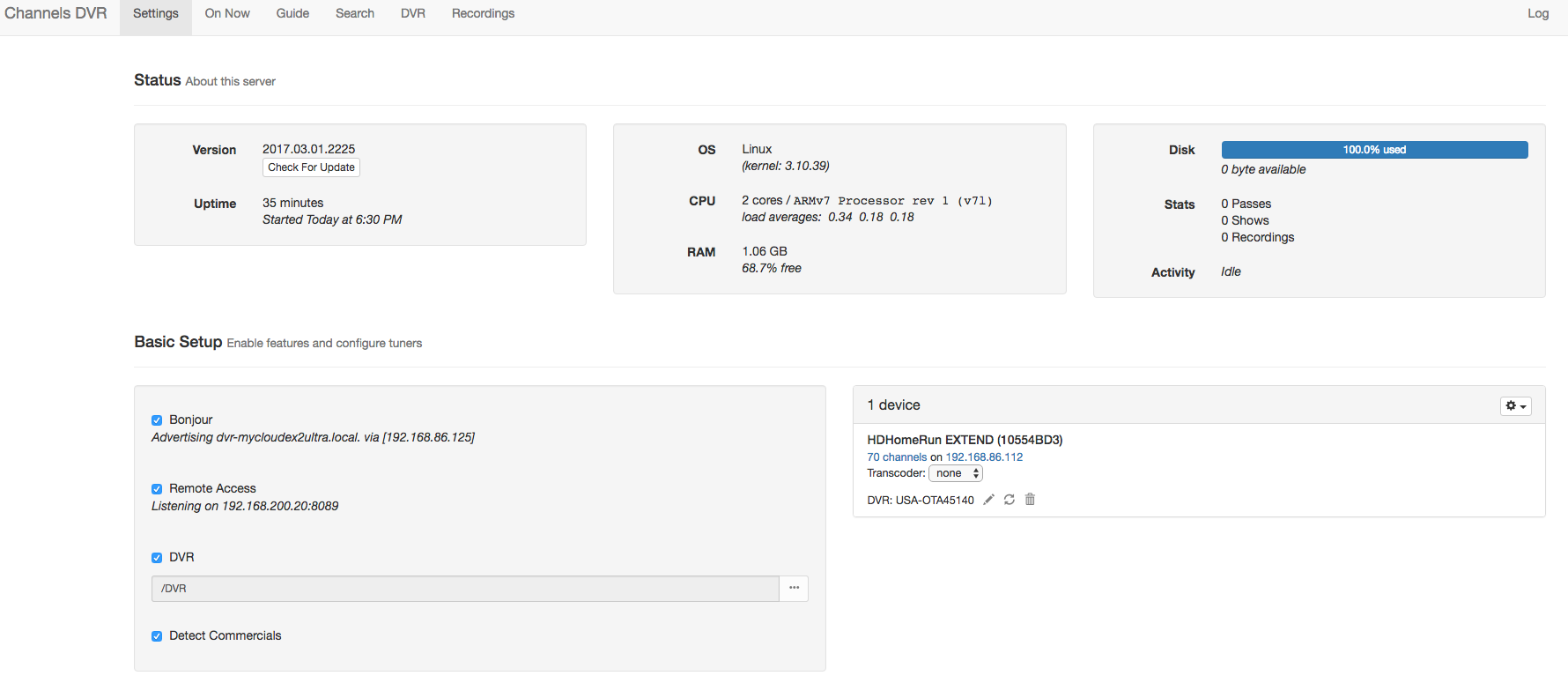Open the Guide tab

(x=292, y=14)
